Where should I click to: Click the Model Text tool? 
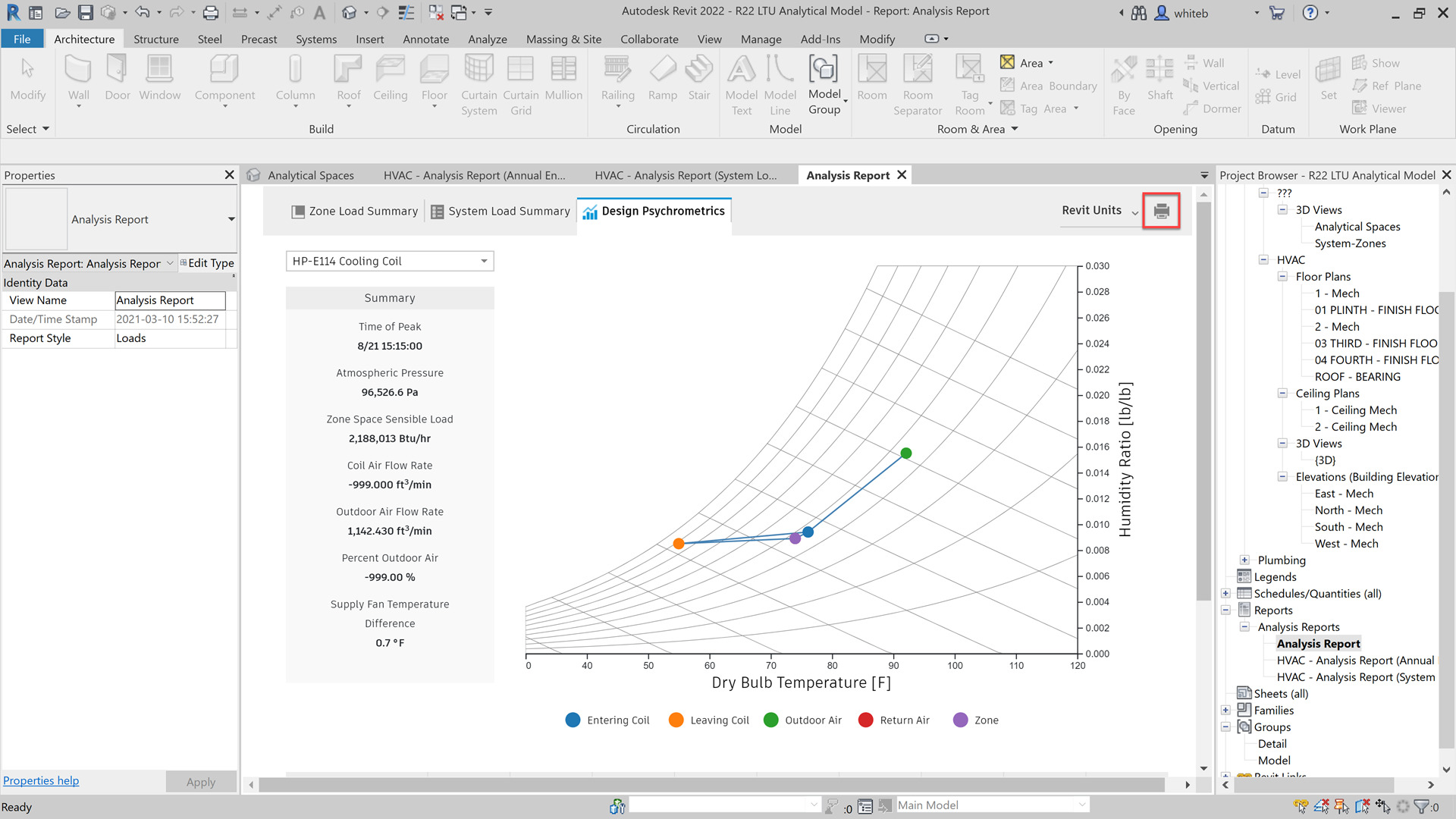[x=741, y=86]
